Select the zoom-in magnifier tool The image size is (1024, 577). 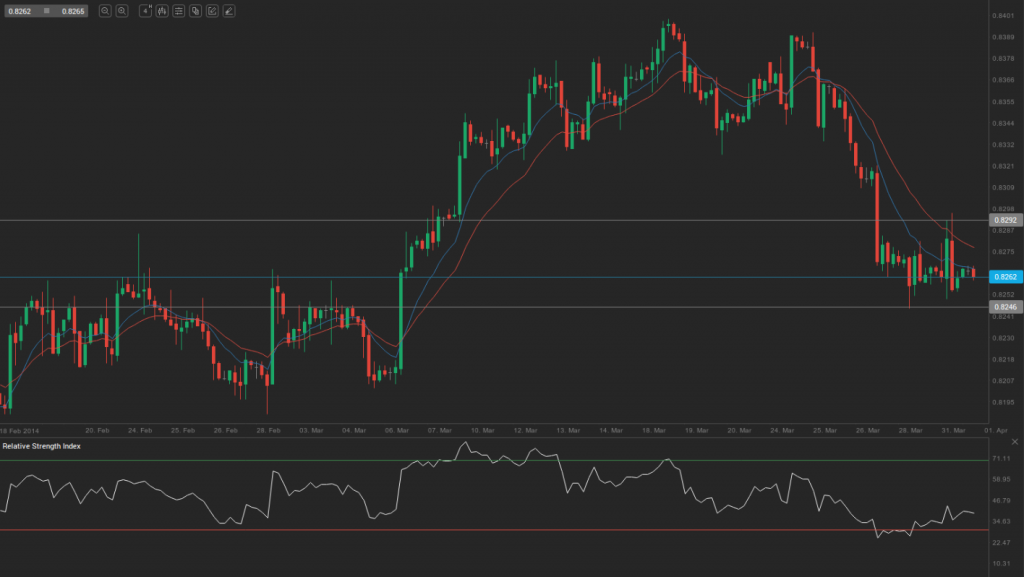pos(121,12)
